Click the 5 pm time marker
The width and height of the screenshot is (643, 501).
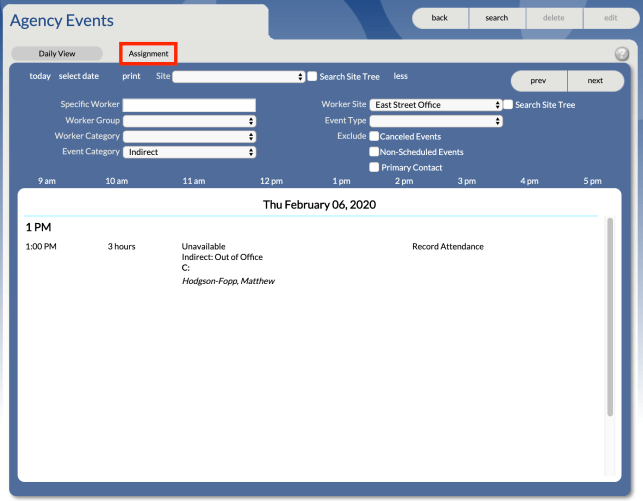coord(593,181)
